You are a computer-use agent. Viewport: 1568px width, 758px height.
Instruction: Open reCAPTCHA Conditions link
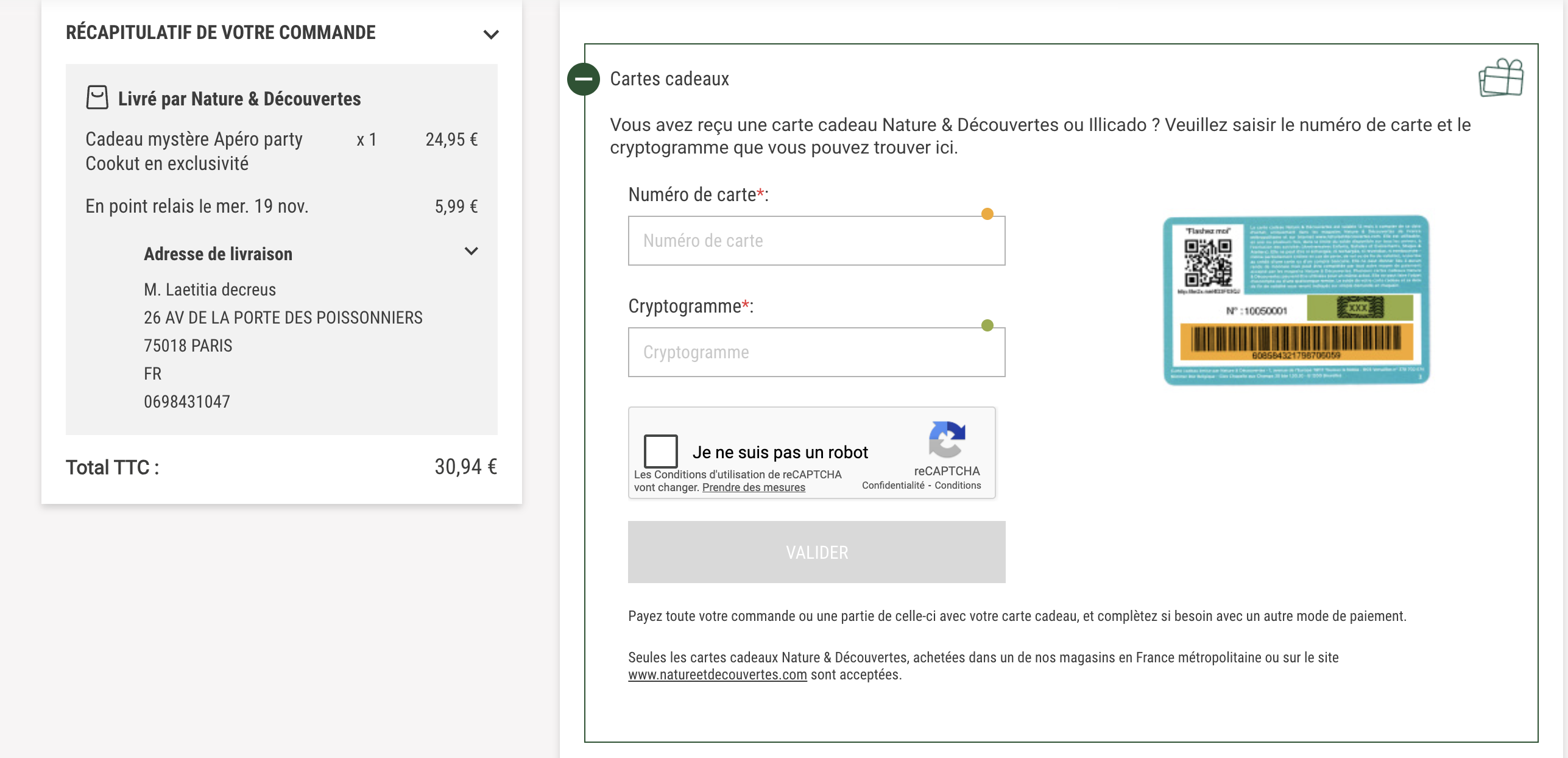coord(958,486)
